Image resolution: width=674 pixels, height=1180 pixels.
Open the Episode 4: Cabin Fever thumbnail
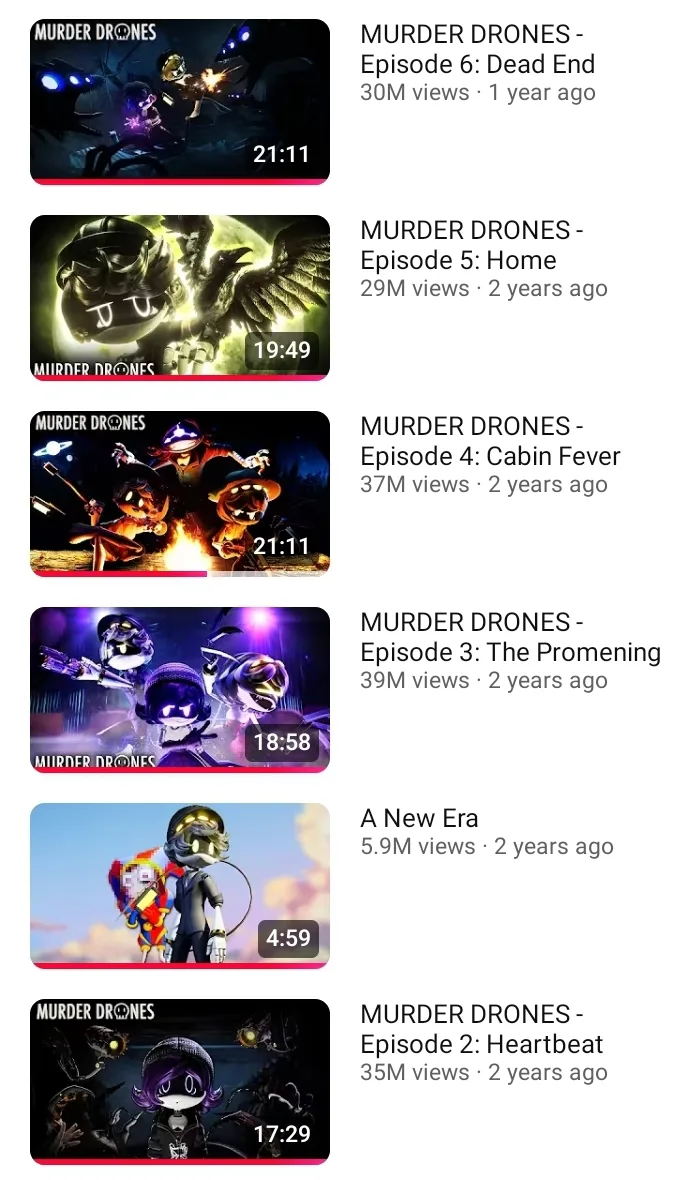(180, 494)
